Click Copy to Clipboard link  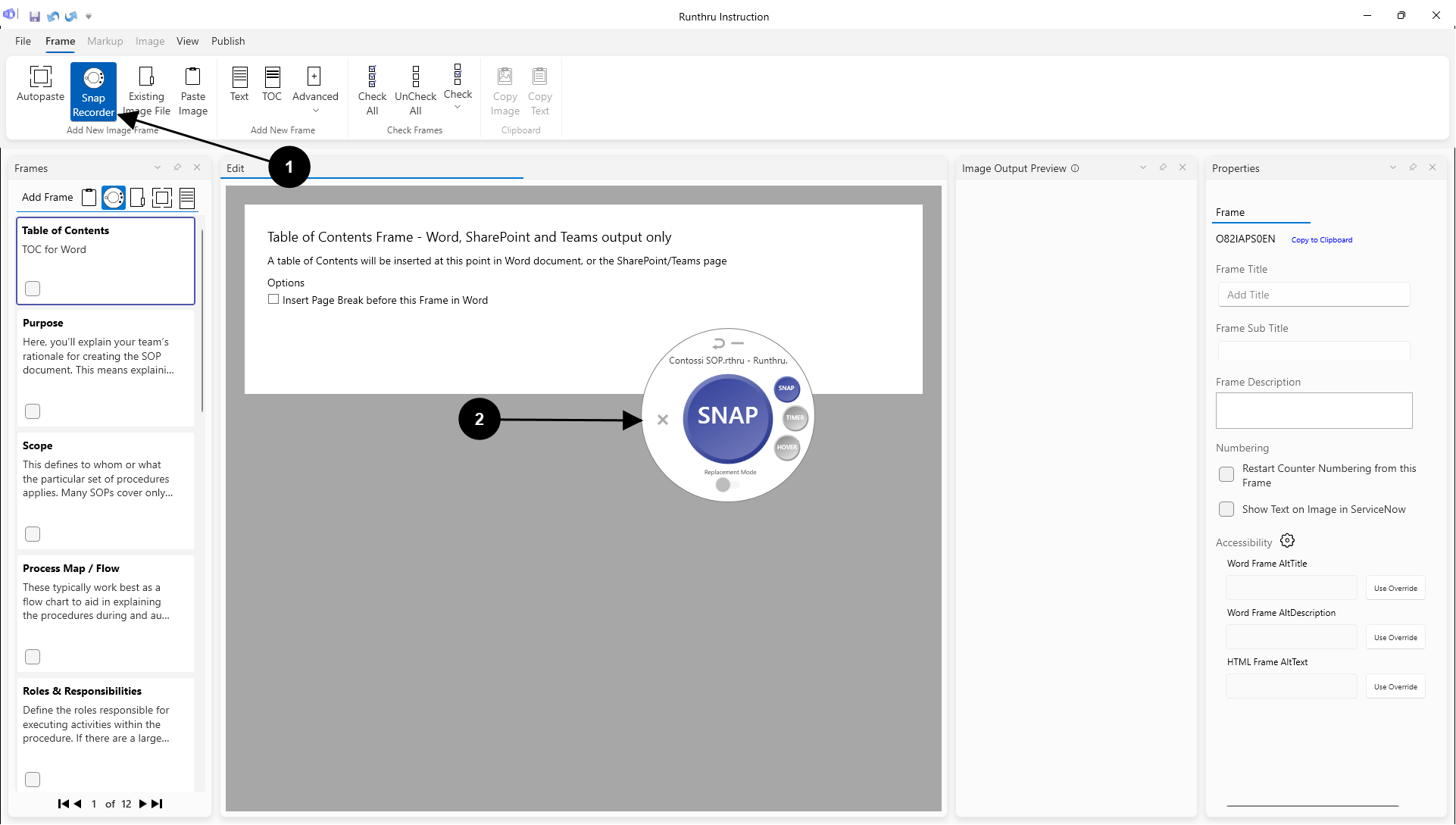[x=1321, y=239]
